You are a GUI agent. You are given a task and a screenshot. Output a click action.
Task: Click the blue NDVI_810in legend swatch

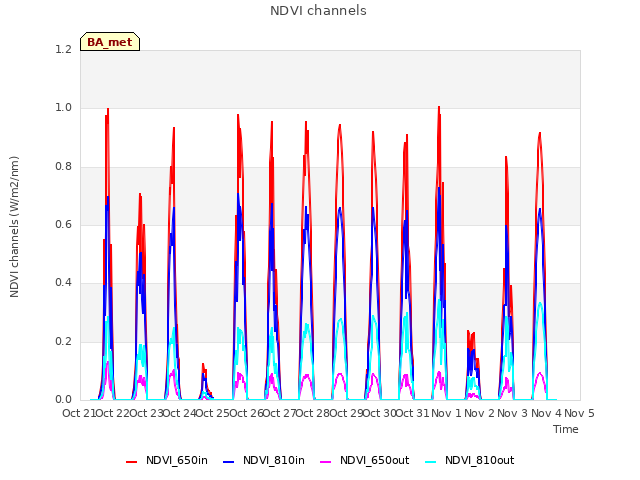point(229,462)
